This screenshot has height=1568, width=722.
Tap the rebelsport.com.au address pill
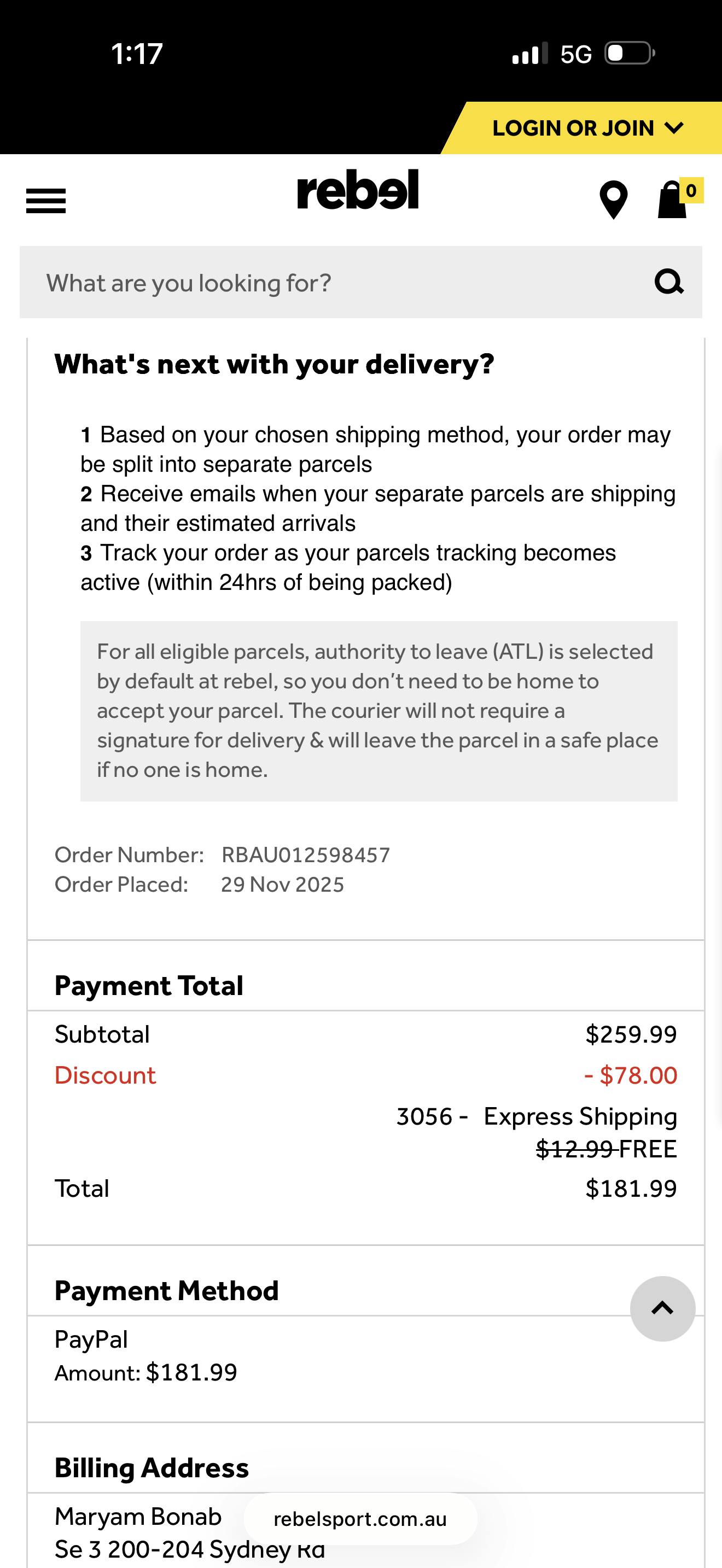pyautogui.click(x=360, y=1519)
